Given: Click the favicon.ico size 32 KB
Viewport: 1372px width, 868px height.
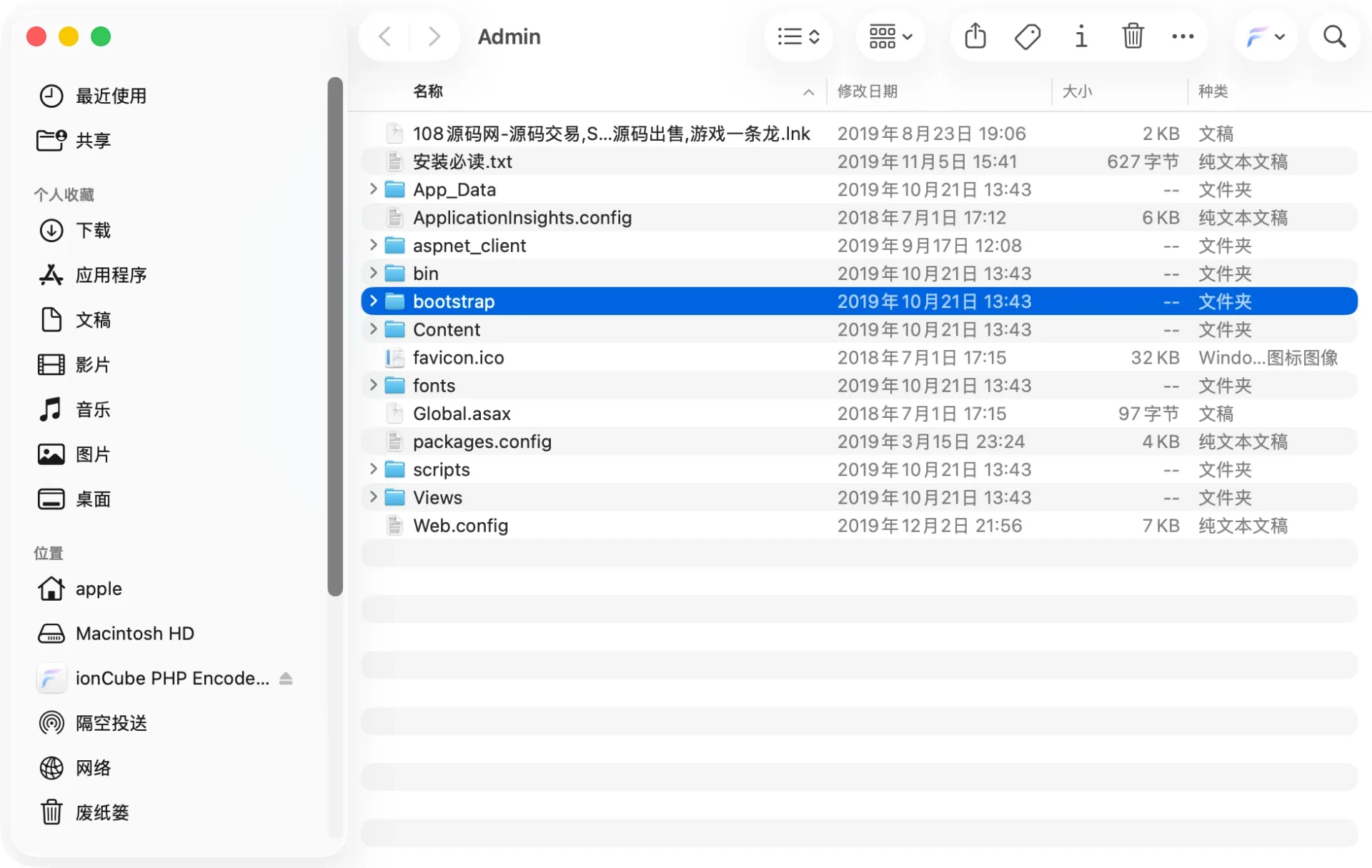Looking at the screenshot, I should pyautogui.click(x=1155, y=357).
